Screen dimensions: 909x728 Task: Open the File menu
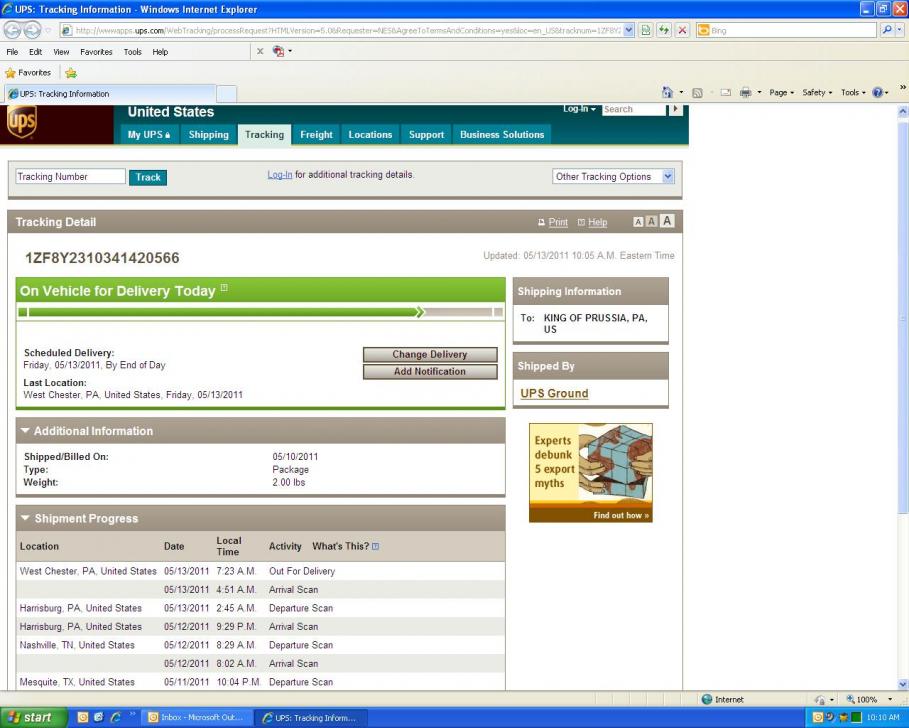pos(12,52)
